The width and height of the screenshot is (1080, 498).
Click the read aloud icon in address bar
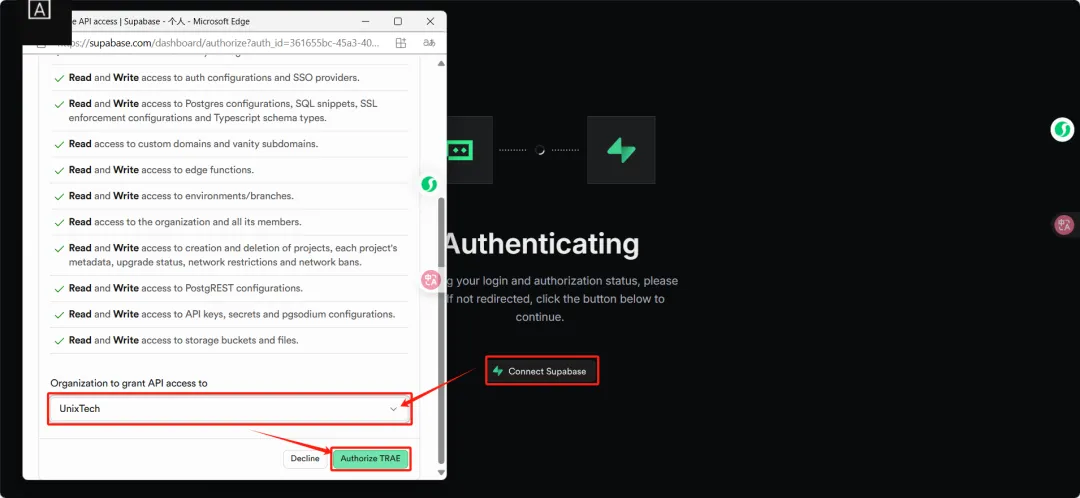point(429,43)
